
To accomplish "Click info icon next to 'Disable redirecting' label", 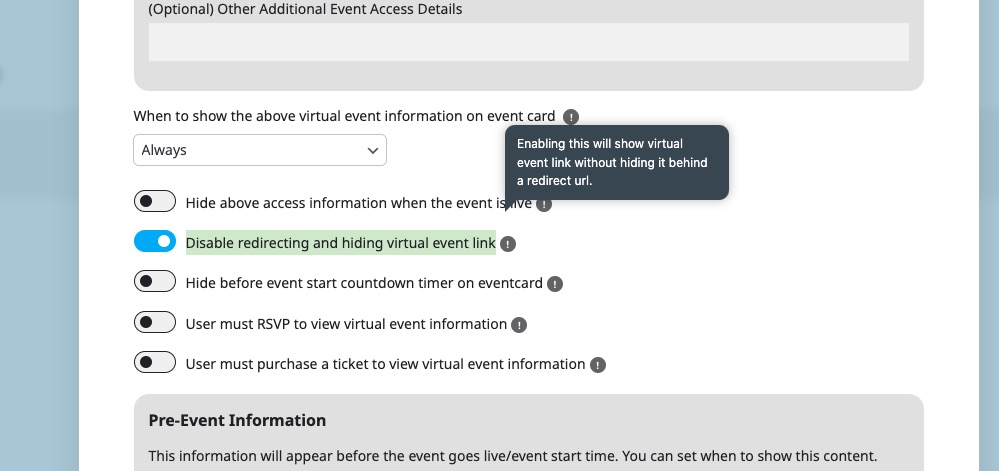I will point(508,244).
